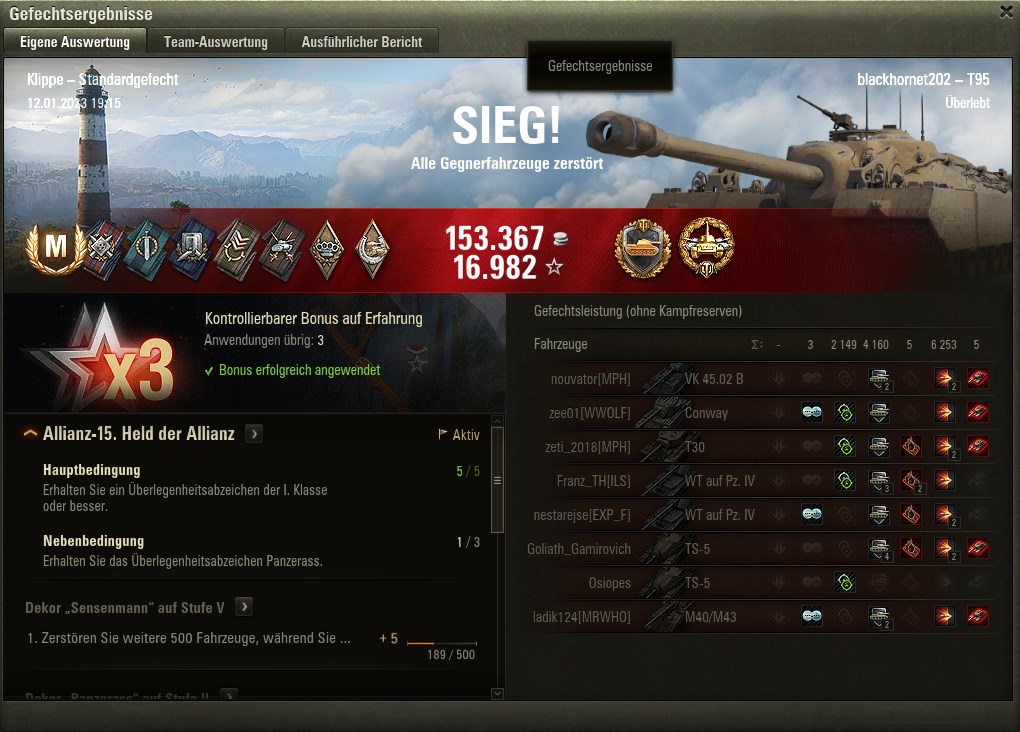Click the Mastery badge M medal icon
1020x732 pixels.
pos(55,247)
